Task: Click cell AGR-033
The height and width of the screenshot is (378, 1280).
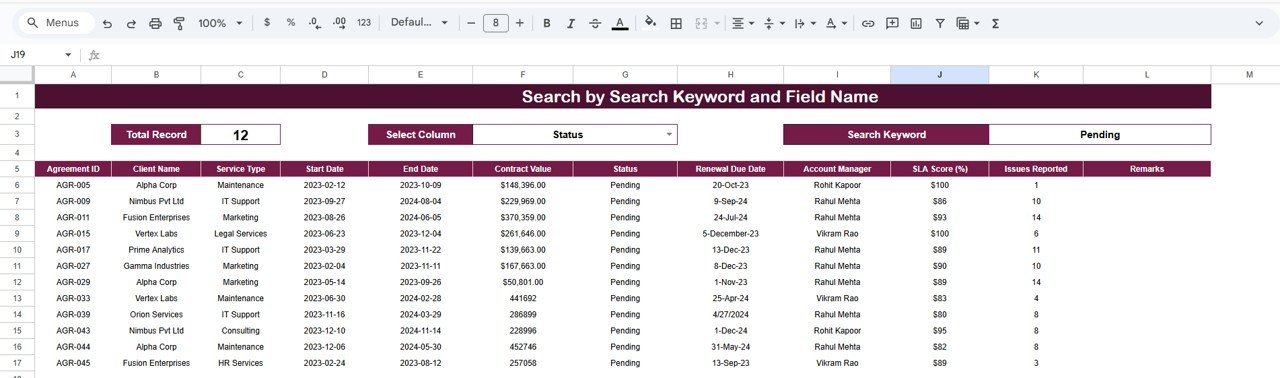Action: 73,298
